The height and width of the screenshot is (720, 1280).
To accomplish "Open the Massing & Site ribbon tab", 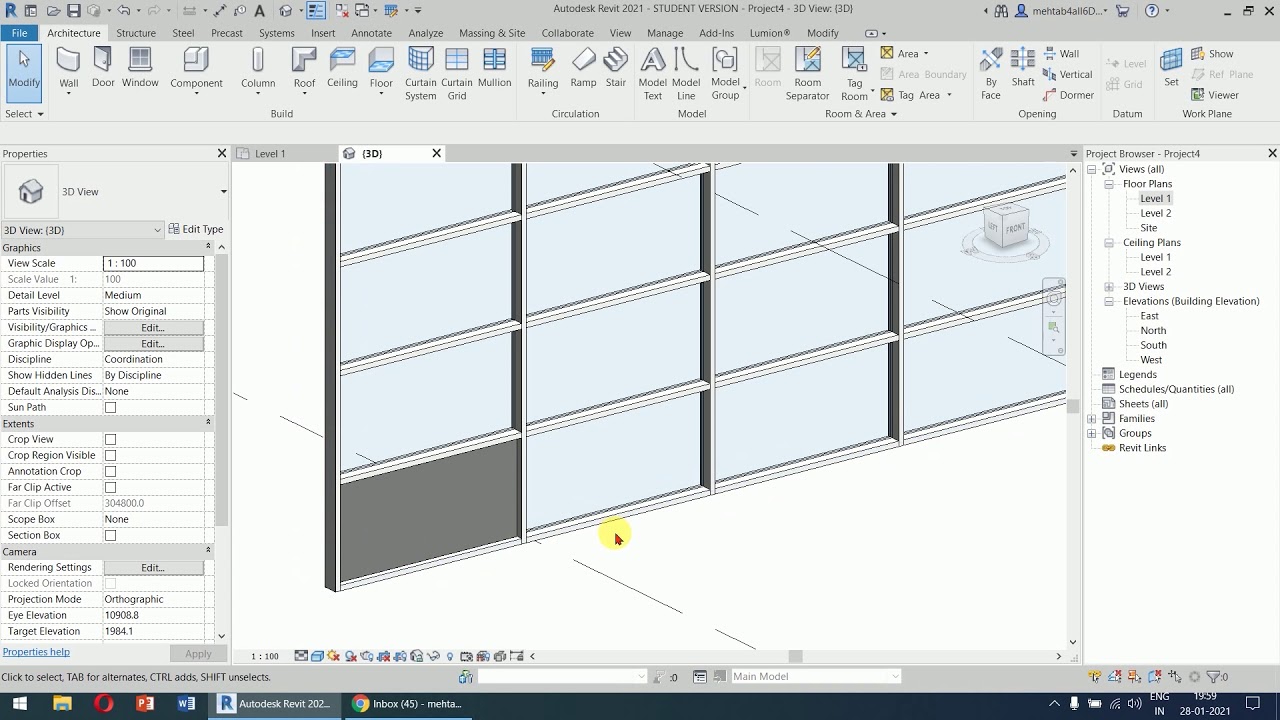I will (x=492, y=33).
